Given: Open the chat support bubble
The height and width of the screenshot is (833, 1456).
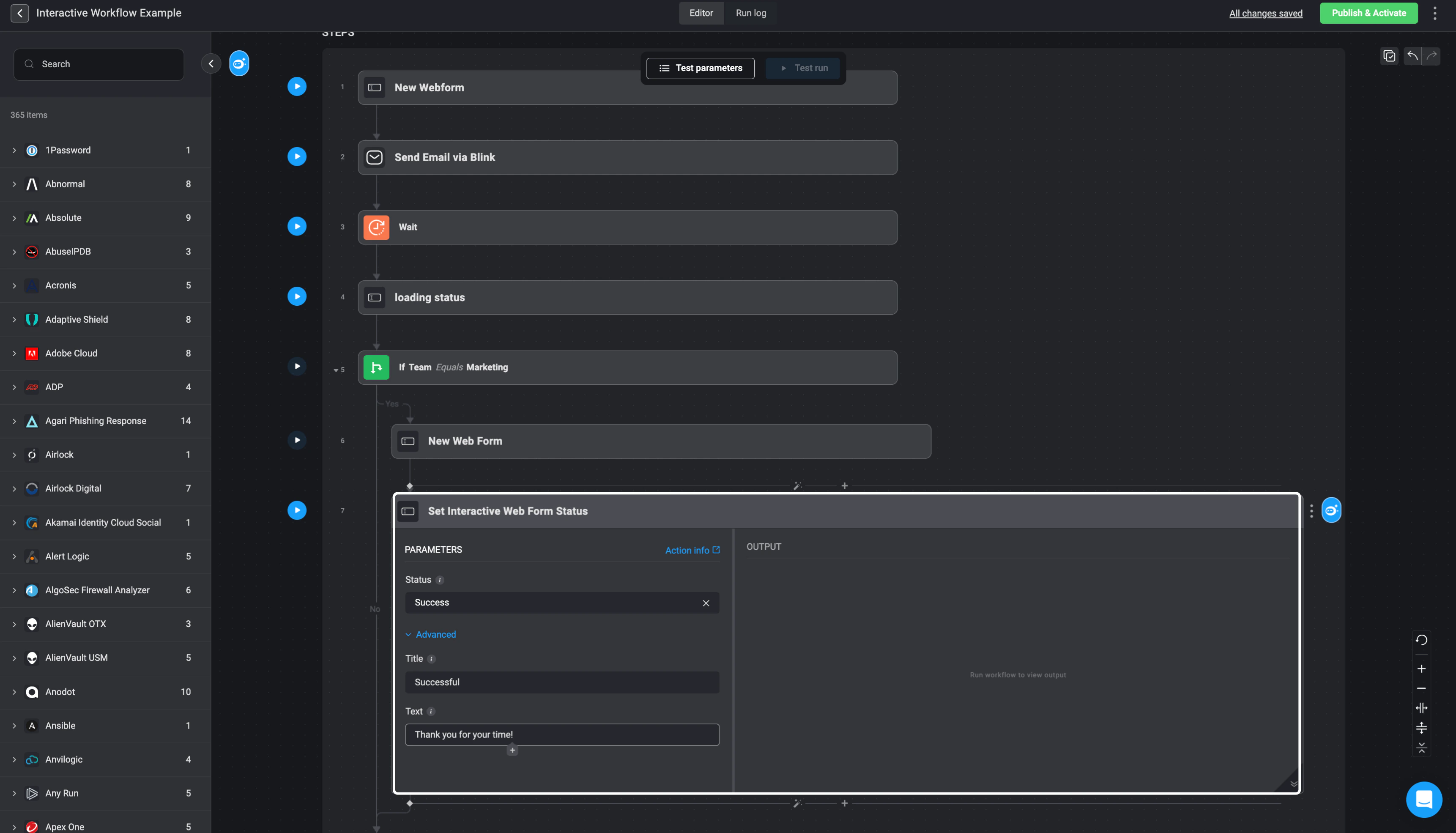Looking at the screenshot, I should 1423,799.
